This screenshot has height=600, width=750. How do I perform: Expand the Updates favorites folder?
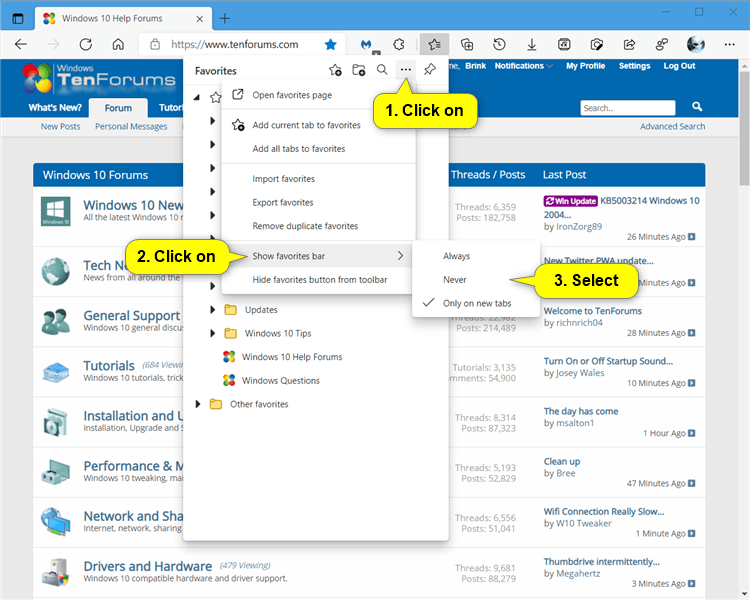(x=212, y=310)
